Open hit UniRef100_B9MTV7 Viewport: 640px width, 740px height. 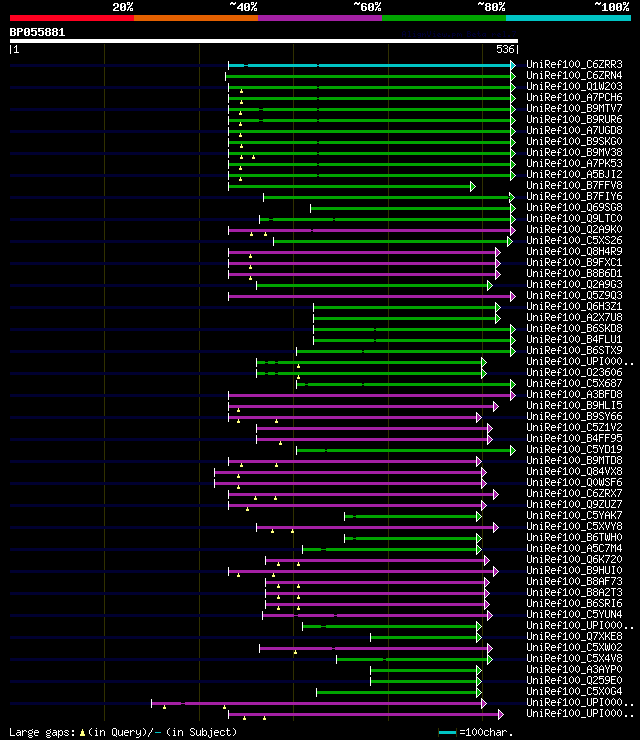[574, 108]
